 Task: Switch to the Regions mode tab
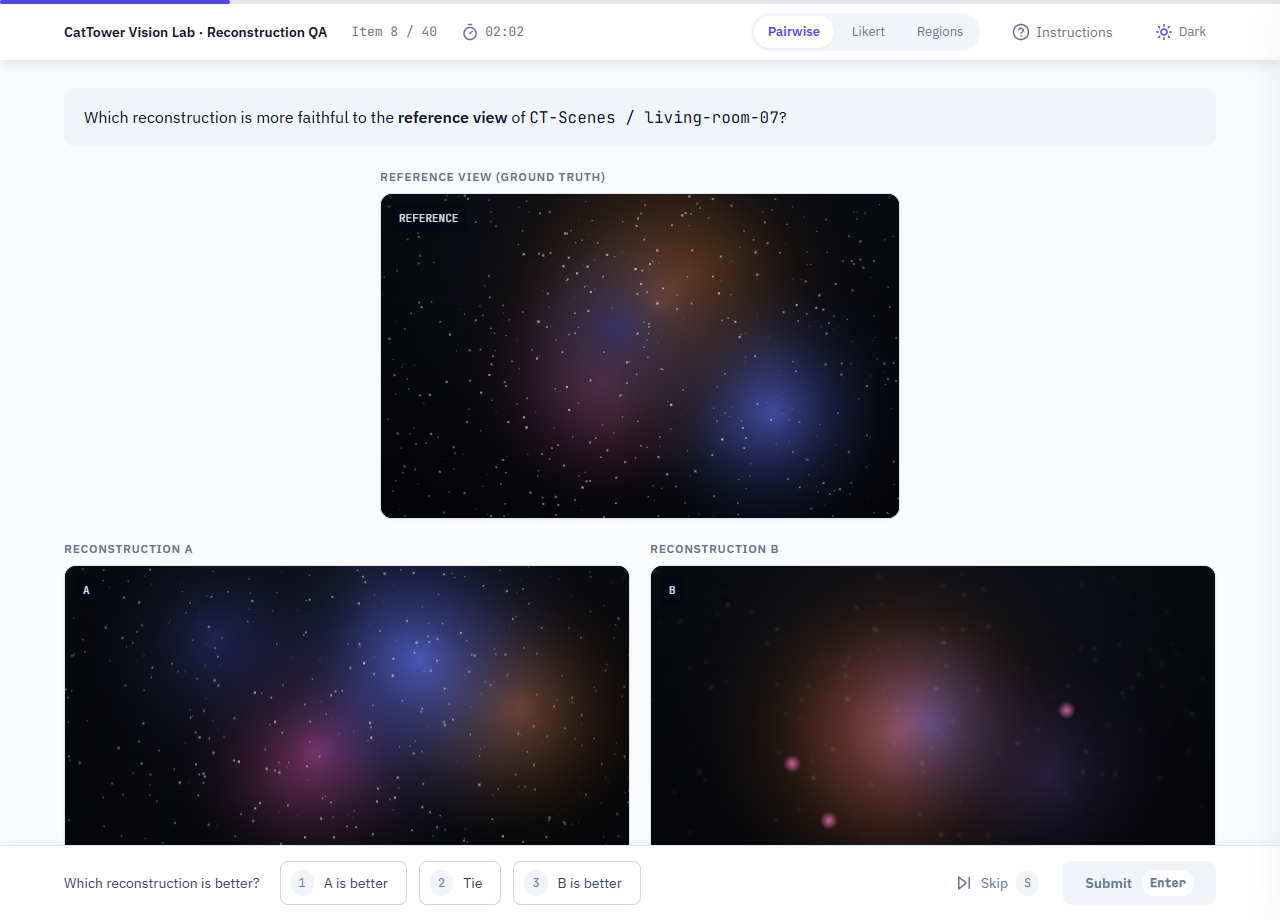pyautogui.click(x=940, y=32)
